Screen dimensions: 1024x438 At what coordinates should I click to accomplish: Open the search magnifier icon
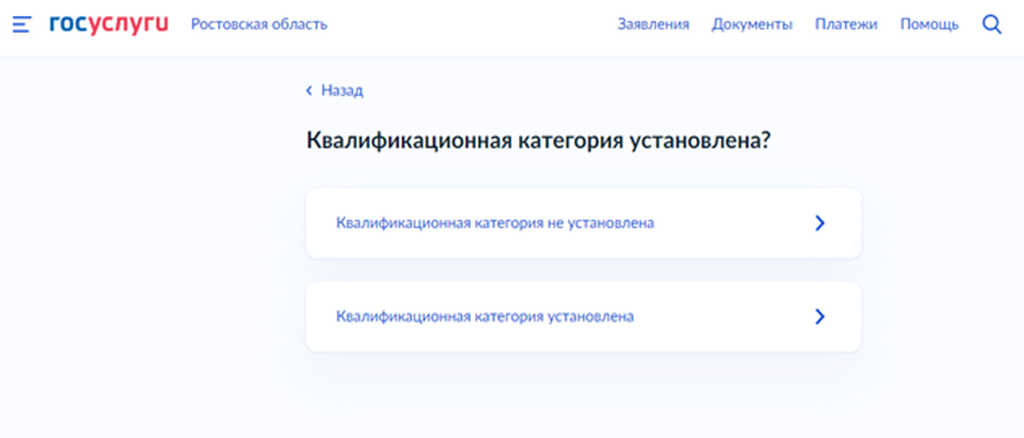992,24
